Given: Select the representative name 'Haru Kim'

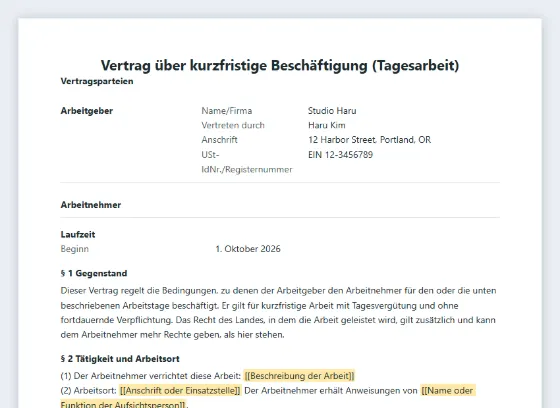Looking at the screenshot, I should click(326, 125).
